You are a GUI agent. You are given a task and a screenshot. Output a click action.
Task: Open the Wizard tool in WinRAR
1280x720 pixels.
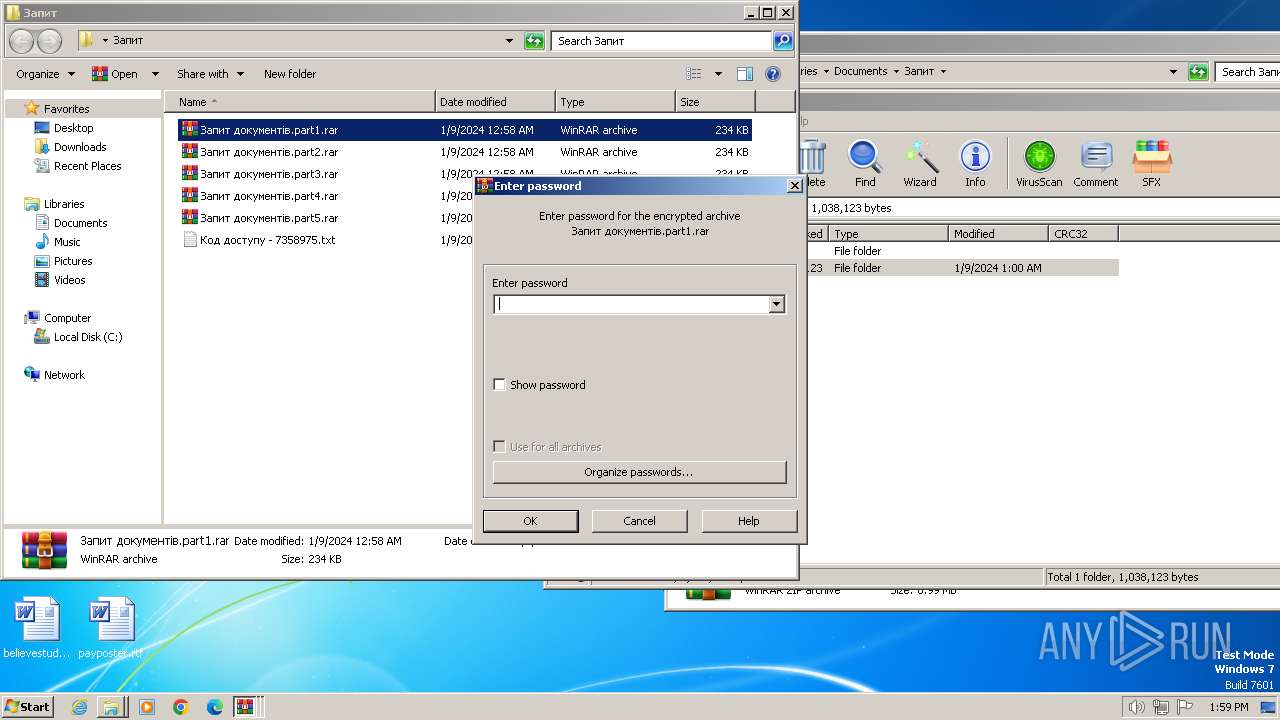coord(920,164)
